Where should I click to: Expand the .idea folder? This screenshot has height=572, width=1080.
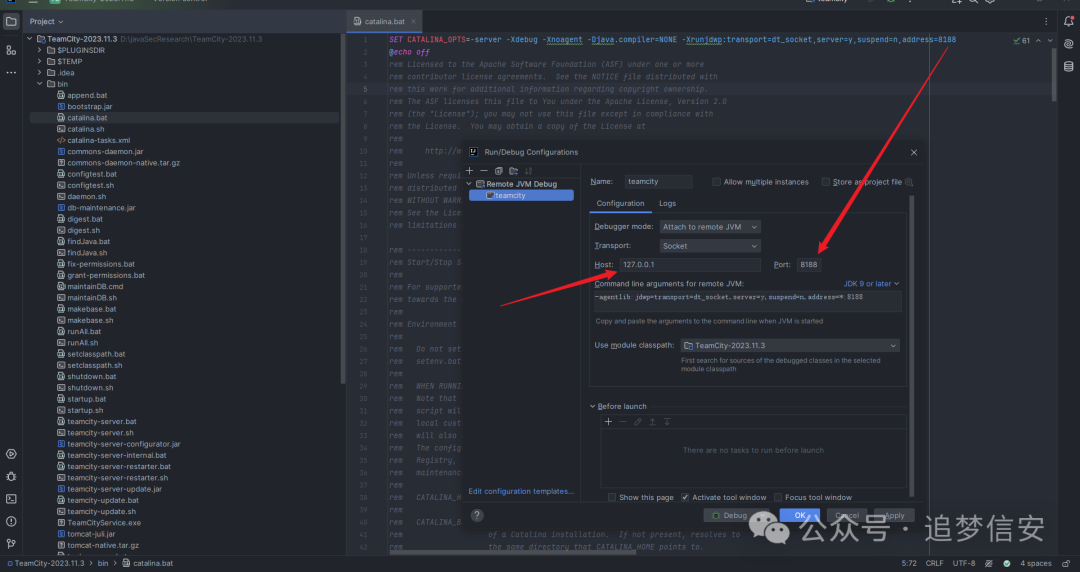(40, 72)
